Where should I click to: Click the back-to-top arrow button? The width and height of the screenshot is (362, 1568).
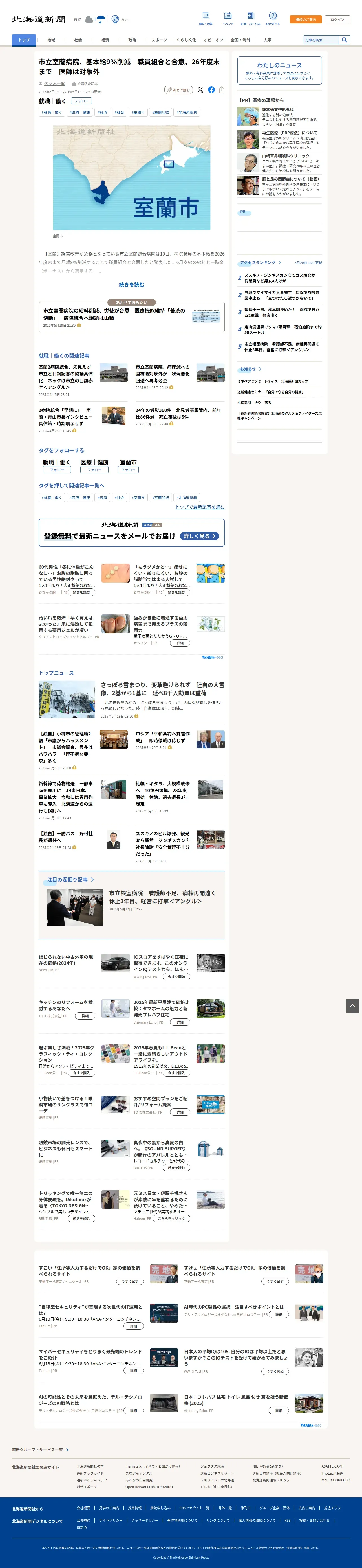pos(352,1006)
